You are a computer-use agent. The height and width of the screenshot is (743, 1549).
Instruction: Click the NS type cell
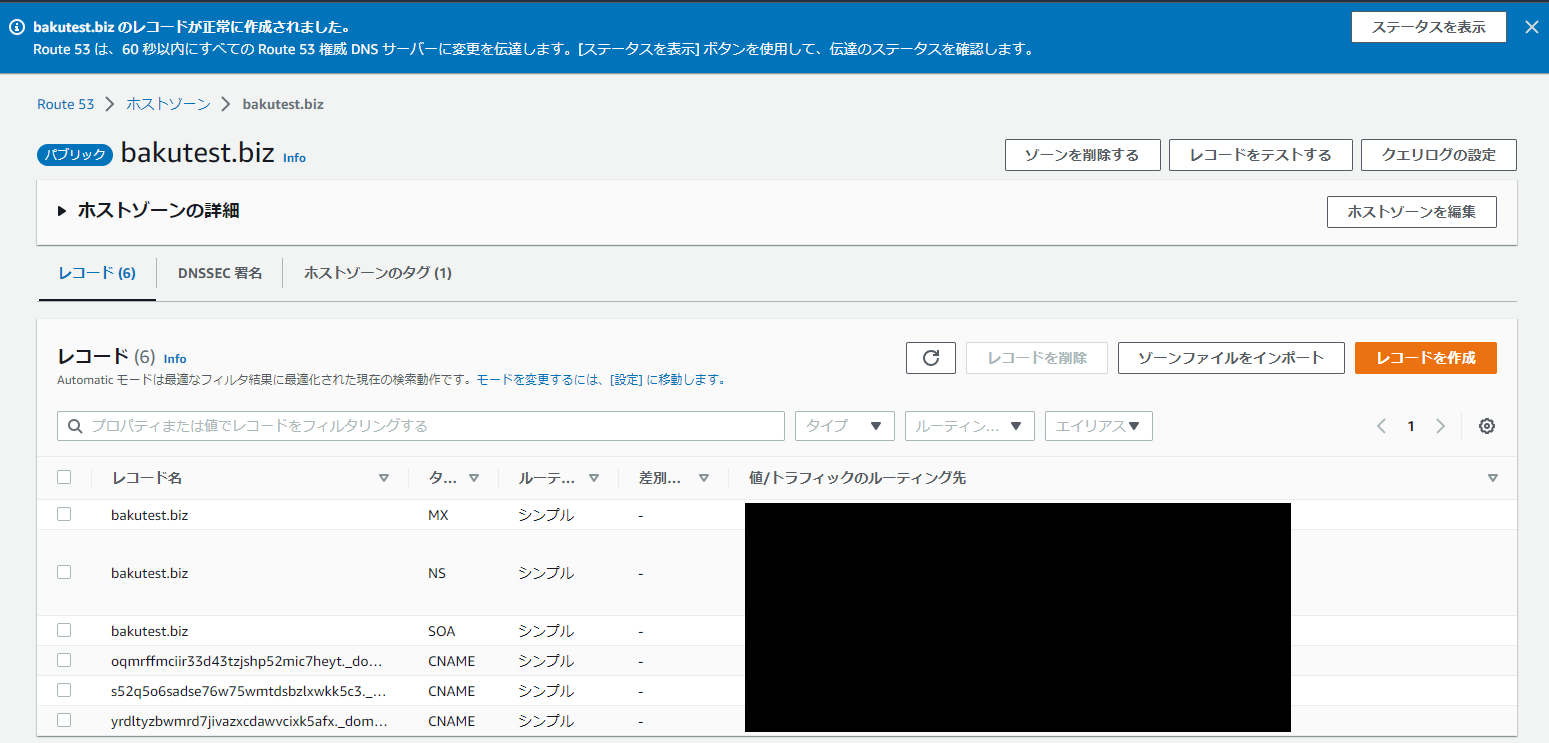(x=437, y=573)
